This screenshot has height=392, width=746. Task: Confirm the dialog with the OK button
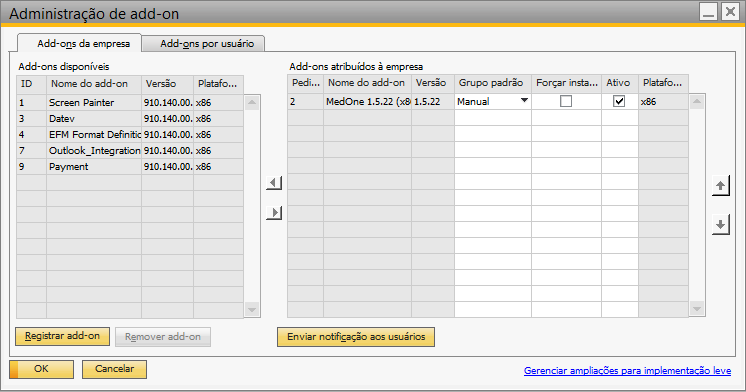(x=41, y=369)
